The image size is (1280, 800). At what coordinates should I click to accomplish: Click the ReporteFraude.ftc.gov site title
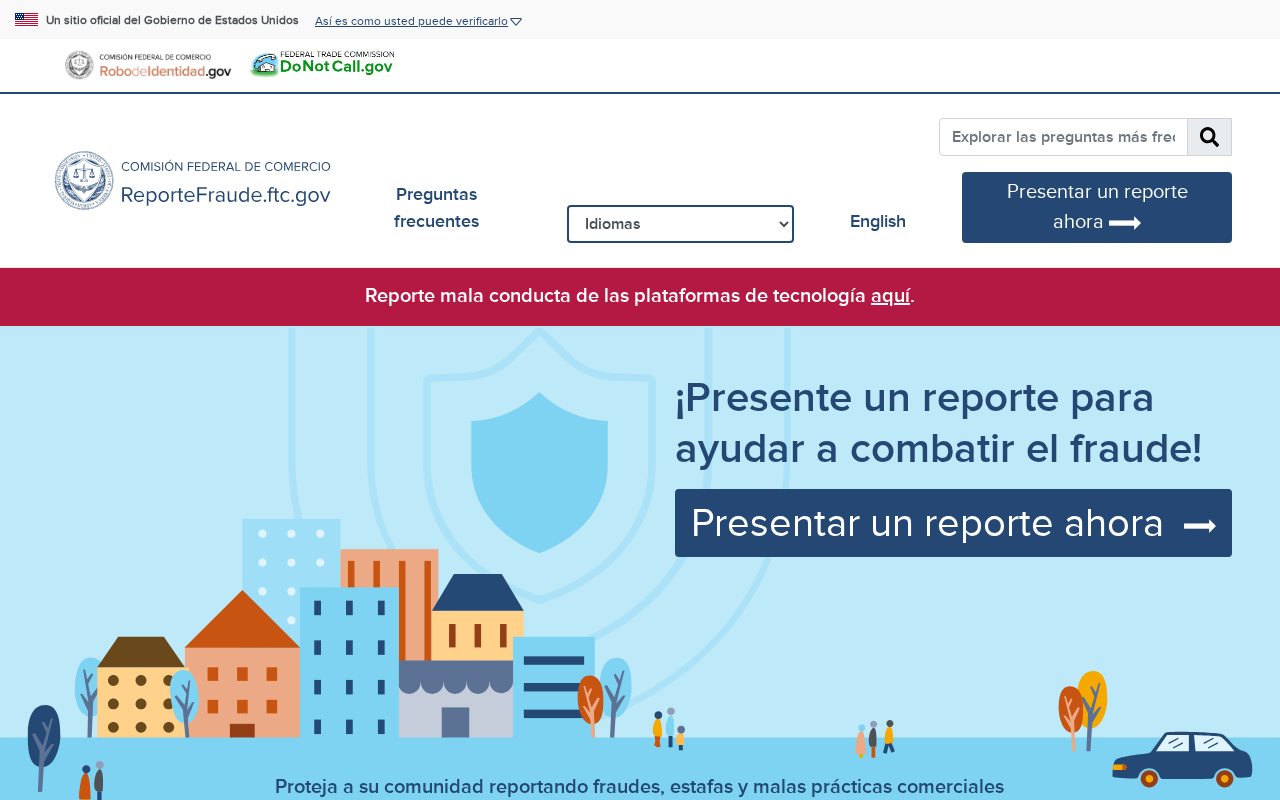pos(226,195)
